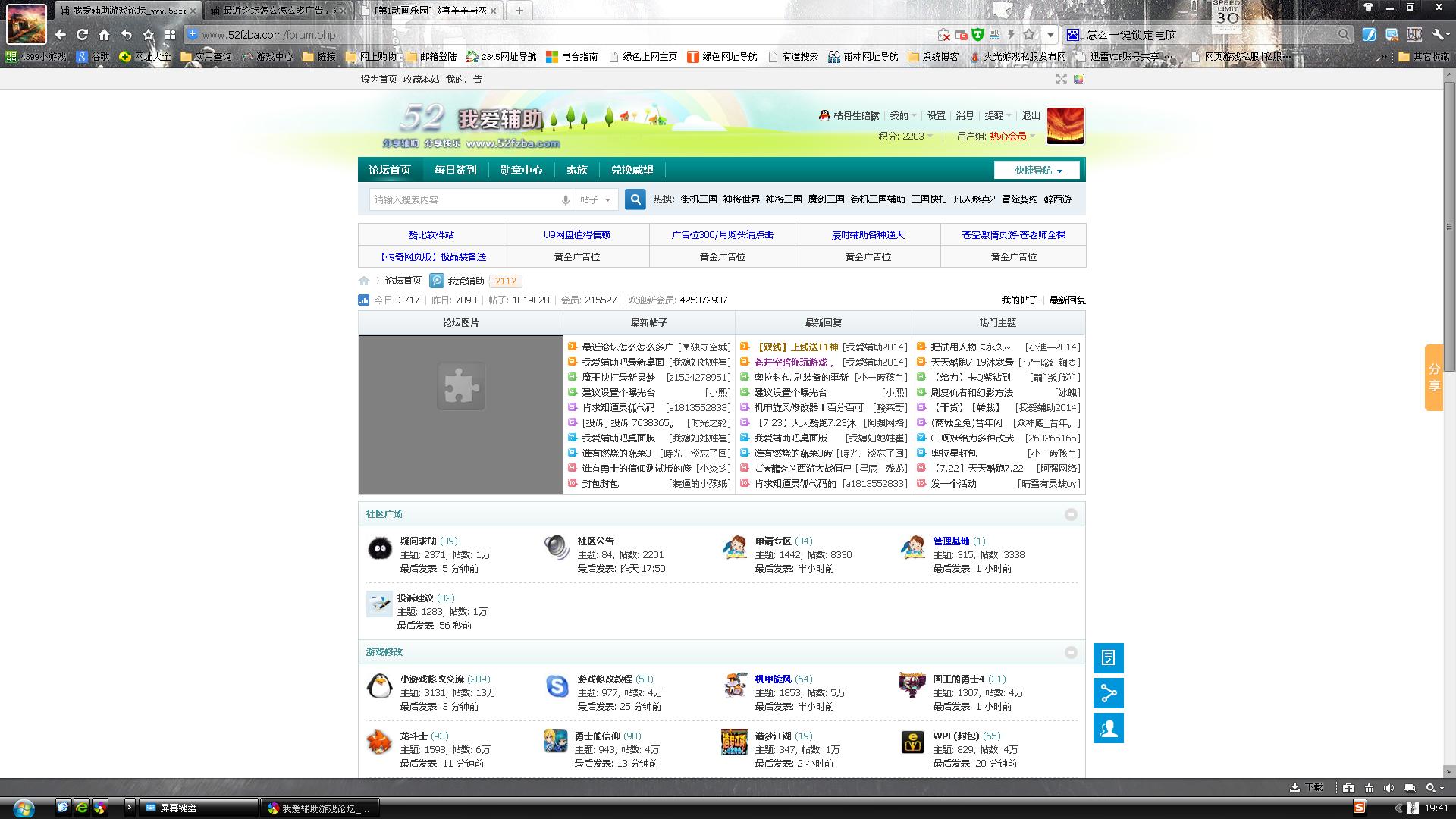This screenshot has width=1456, height=819.
Task: Expand the 快捷导航 dropdown
Action: click(1037, 171)
